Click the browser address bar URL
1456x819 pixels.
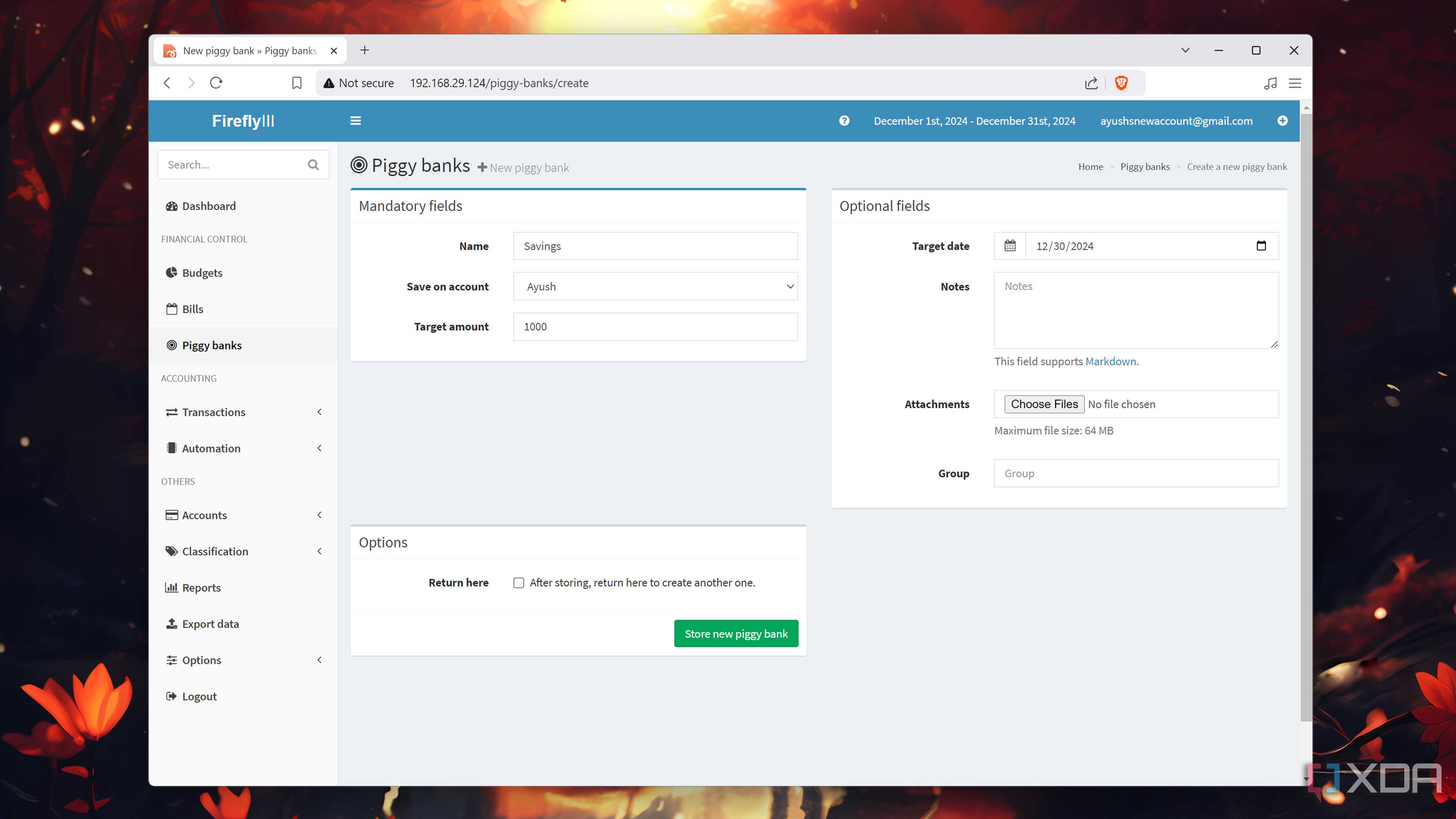[499, 83]
